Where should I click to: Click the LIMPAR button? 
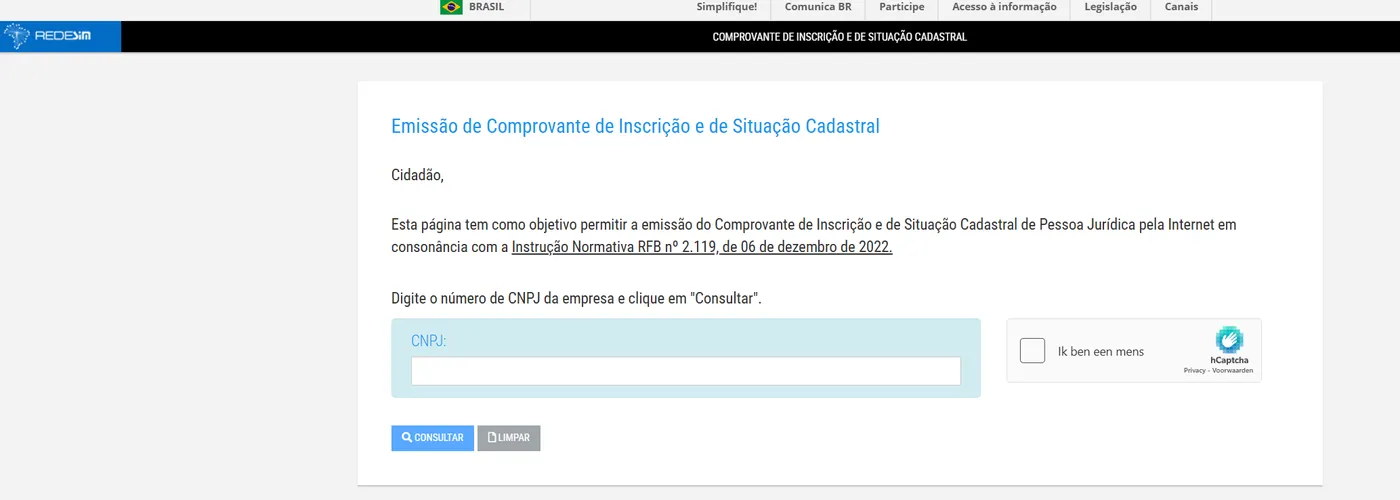coord(509,438)
